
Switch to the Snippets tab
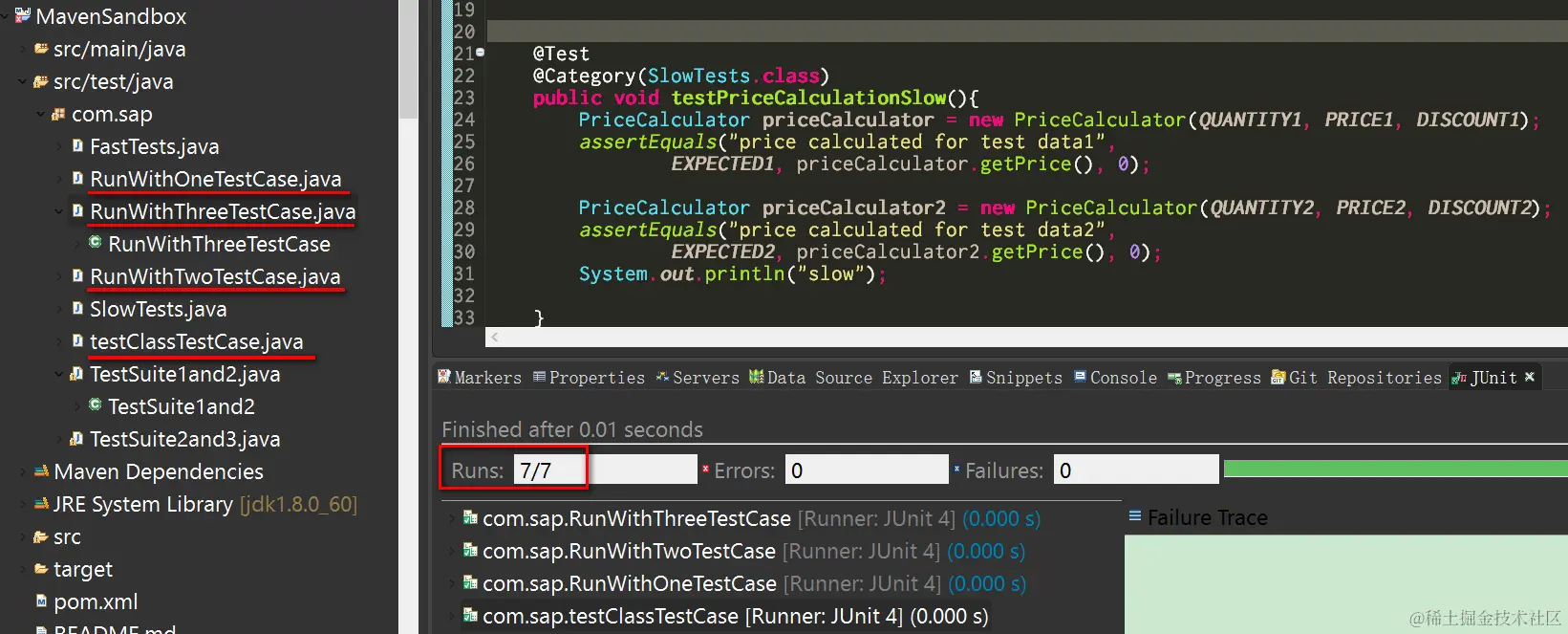(x=1016, y=378)
